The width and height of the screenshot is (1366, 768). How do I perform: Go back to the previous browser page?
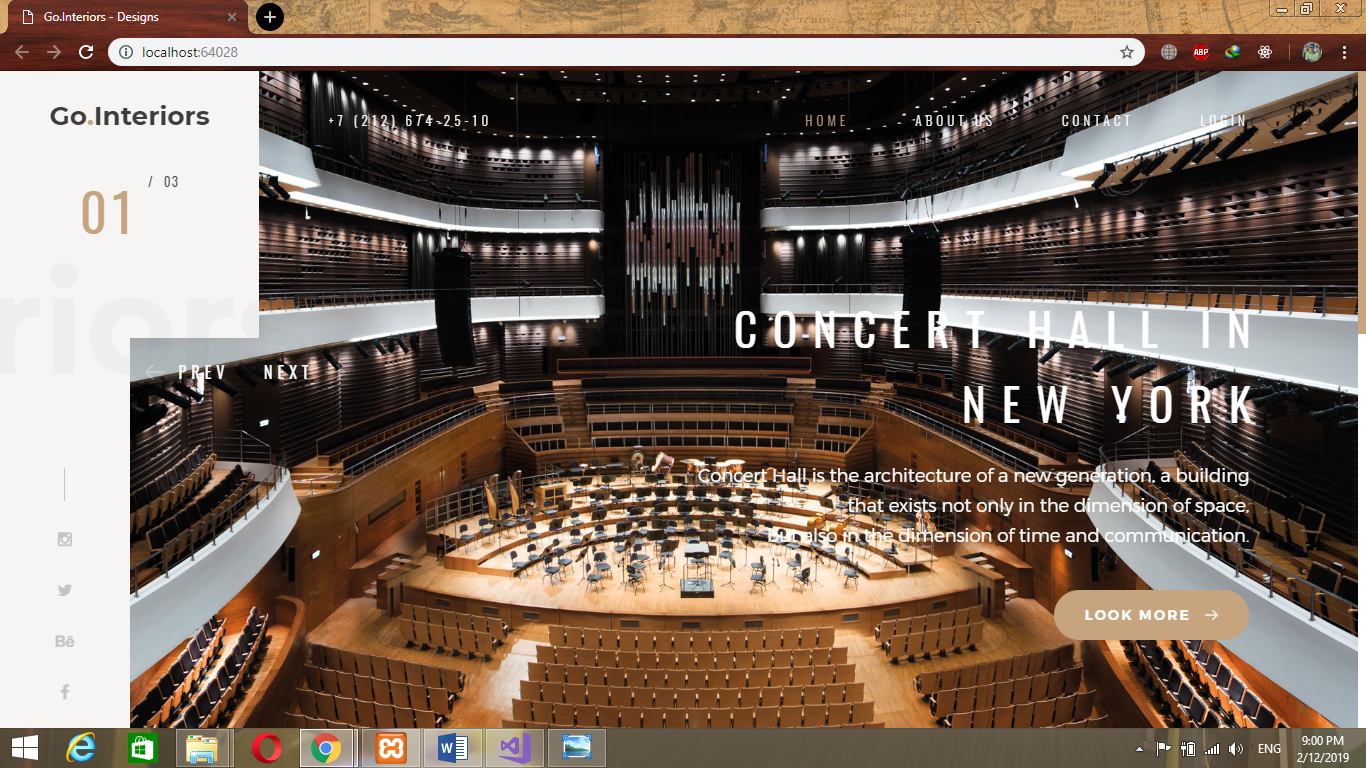[x=22, y=52]
